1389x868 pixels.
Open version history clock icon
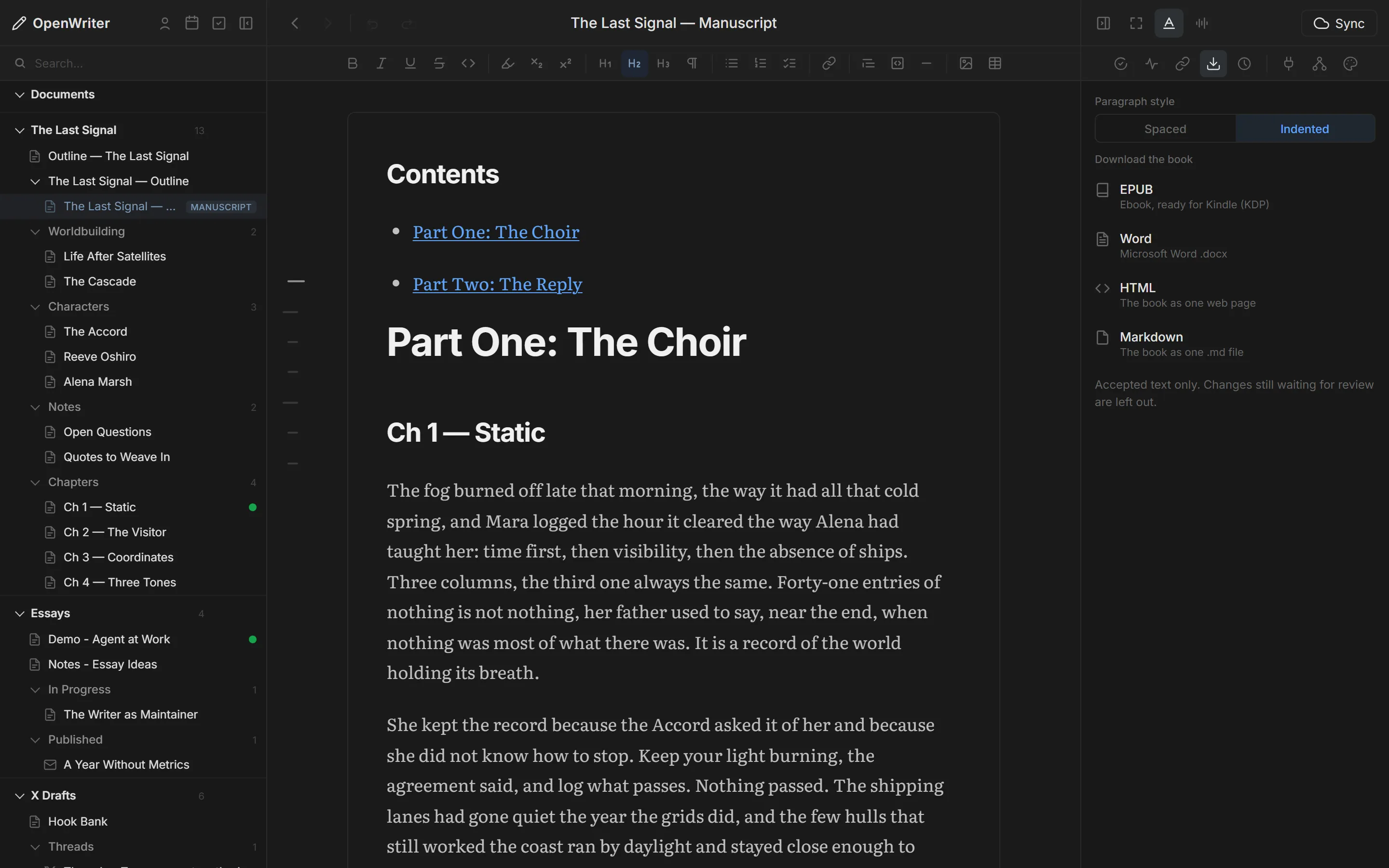(1244, 64)
